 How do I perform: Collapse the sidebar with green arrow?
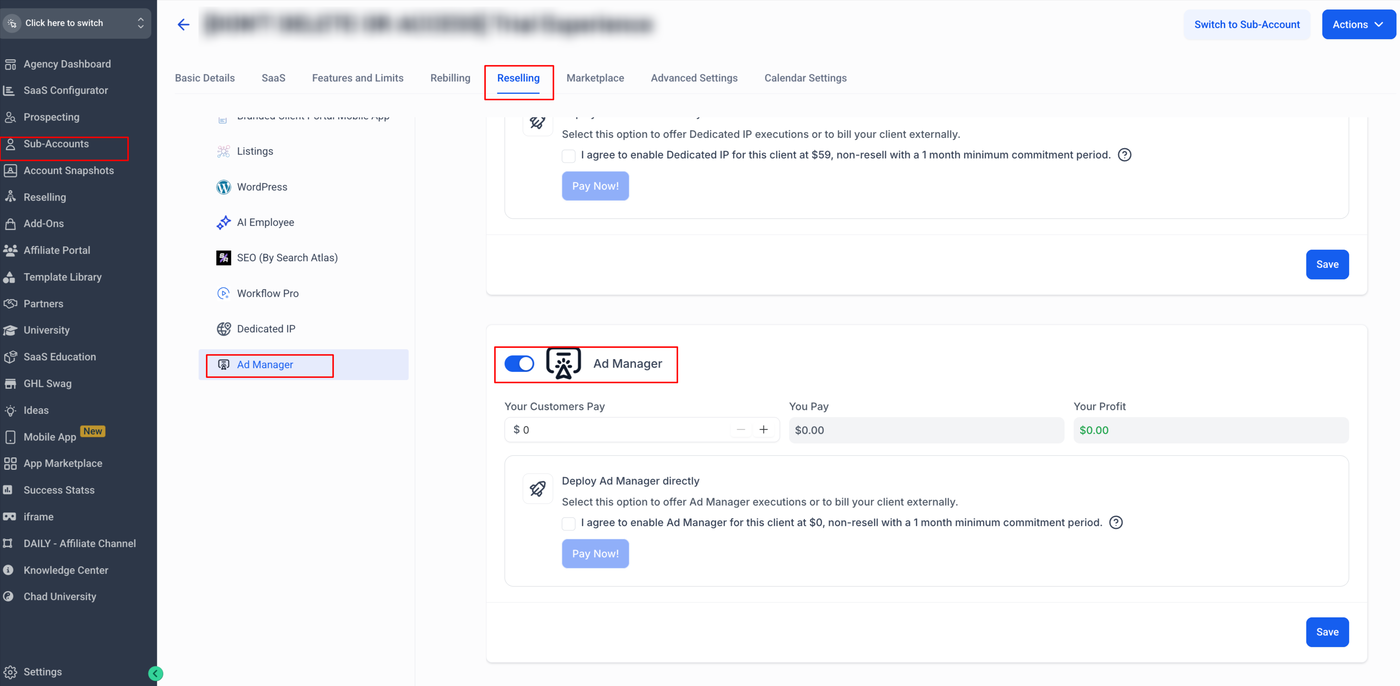point(155,674)
